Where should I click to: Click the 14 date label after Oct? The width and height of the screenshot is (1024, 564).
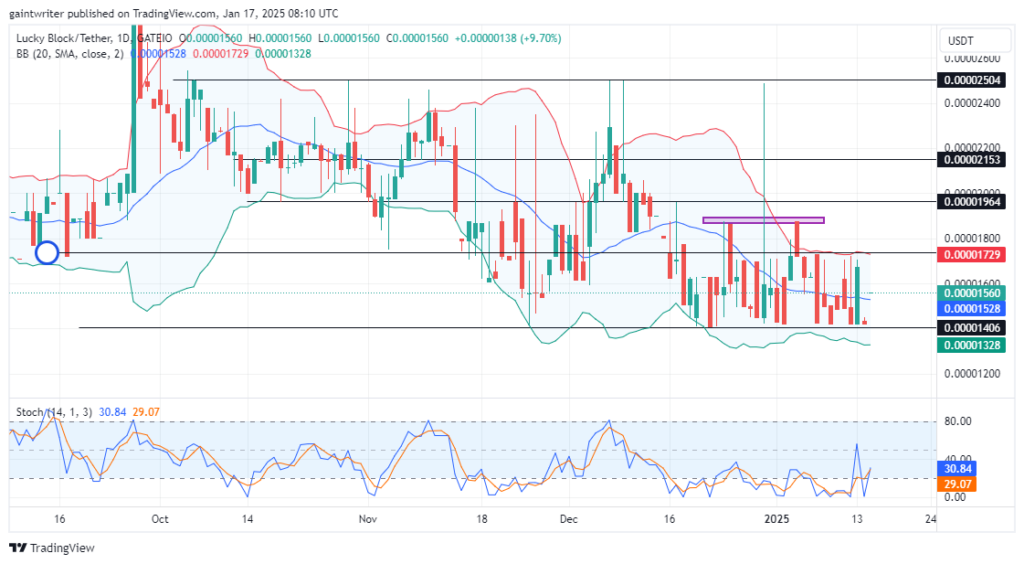click(x=248, y=519)
